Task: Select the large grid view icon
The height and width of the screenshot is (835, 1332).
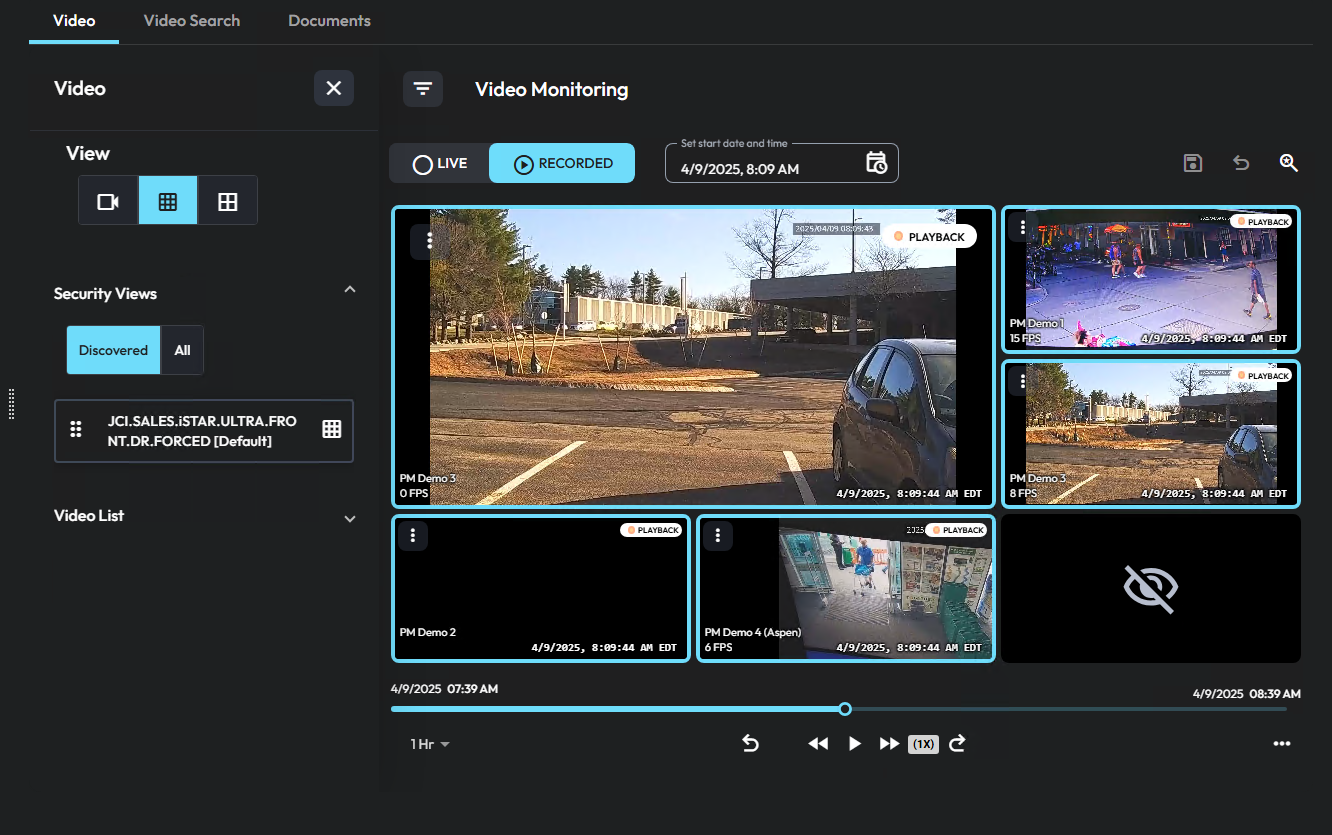Action: [x=167, y=200]
